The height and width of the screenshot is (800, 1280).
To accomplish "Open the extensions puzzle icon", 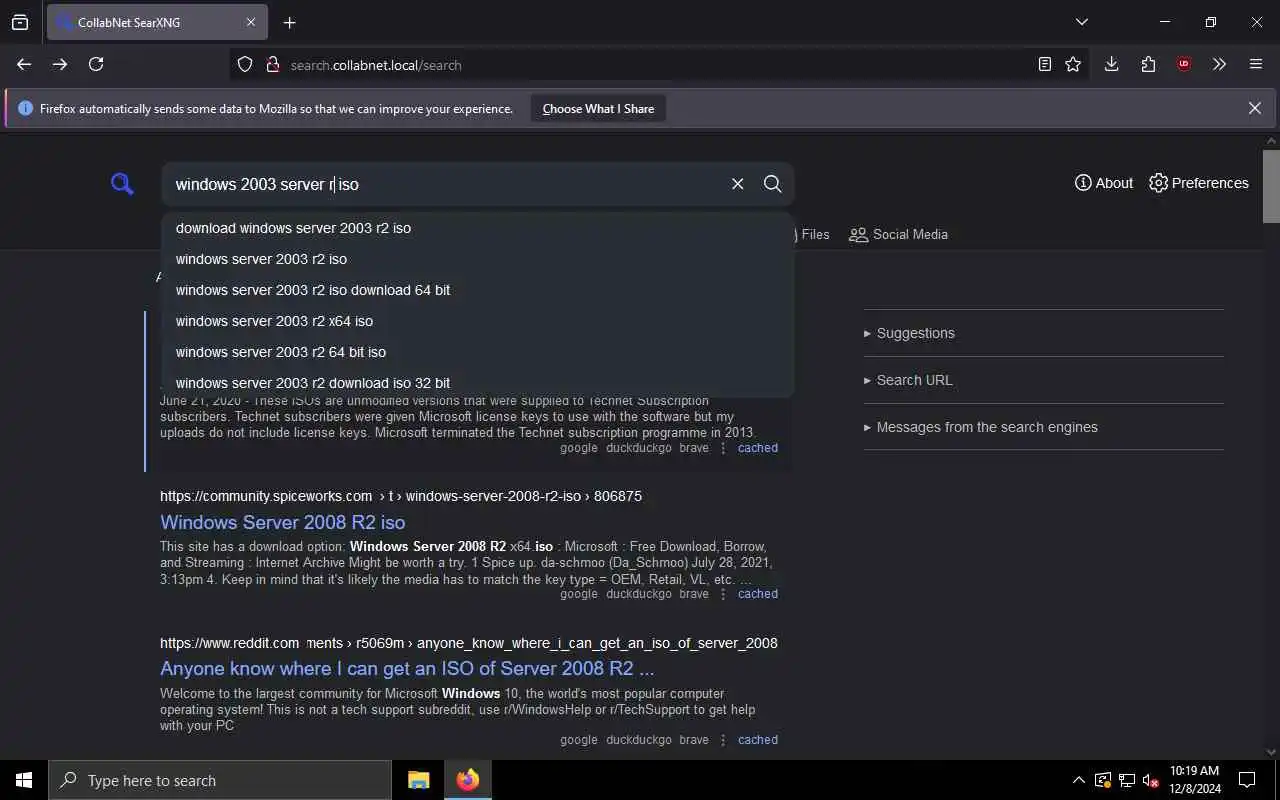I will point(1148,64).
